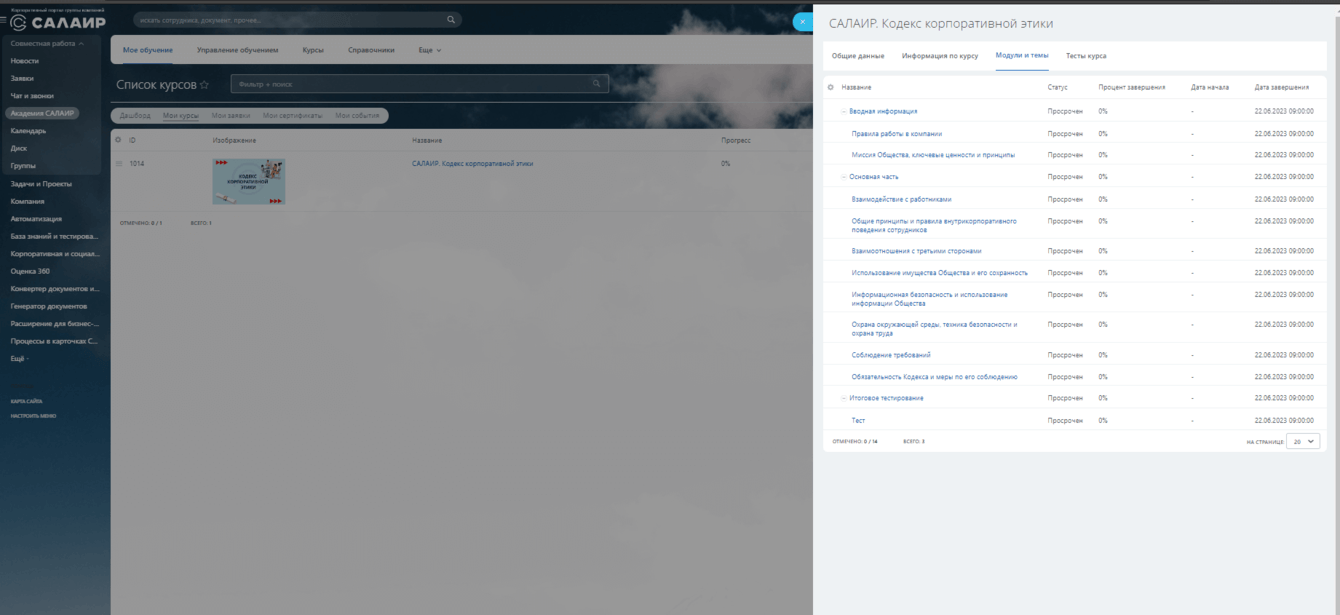
Task: Open the Справочники tab
Action: pos(371,50)
